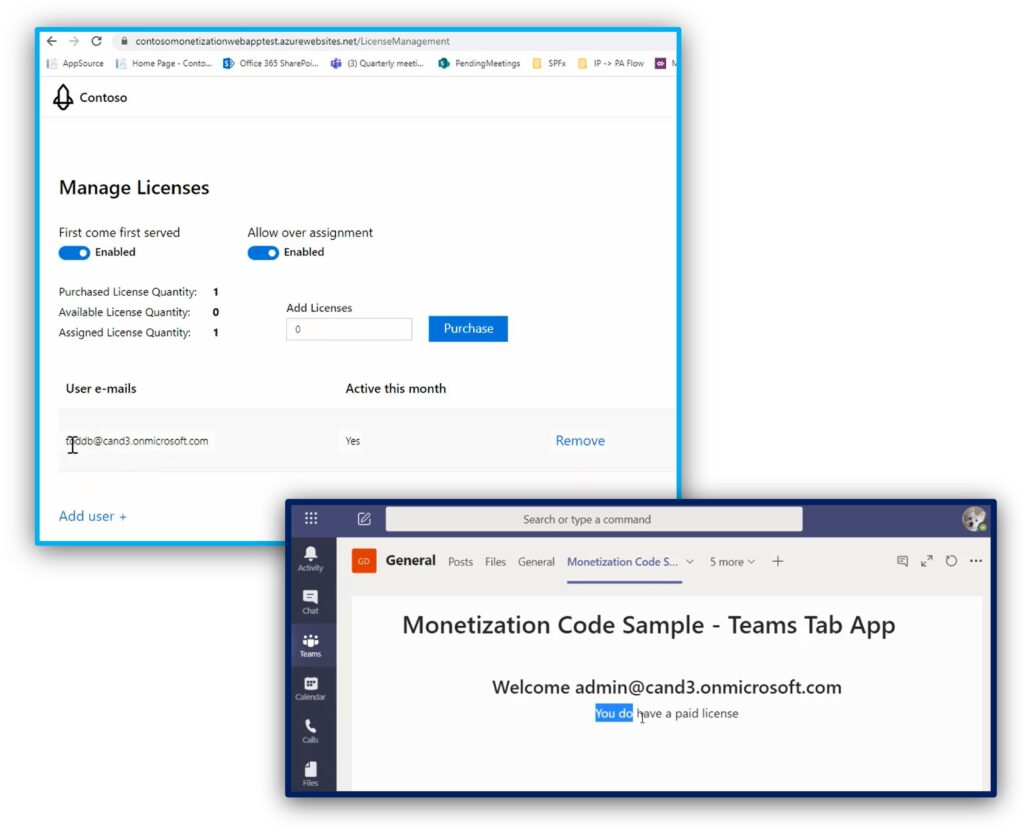This screenshot has height=829, width=1024.
Task: Toggle First come first served switch
Action: pos(74,253)
